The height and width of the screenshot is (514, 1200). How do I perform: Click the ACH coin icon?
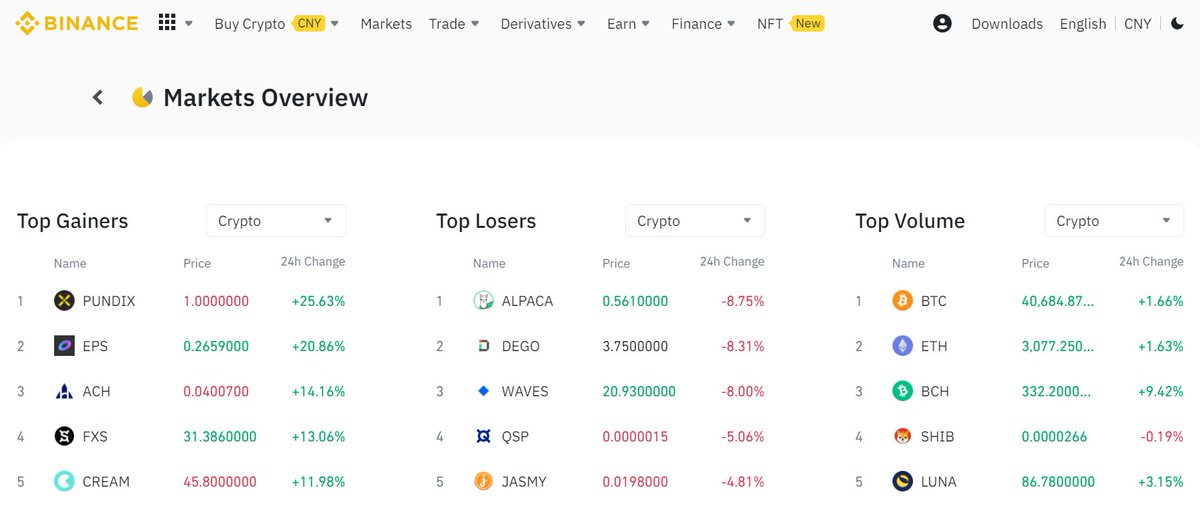[x=64, y=391]
